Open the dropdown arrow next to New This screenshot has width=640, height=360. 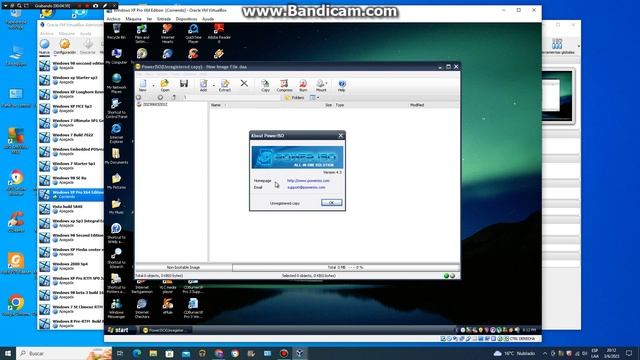(153, 85)
